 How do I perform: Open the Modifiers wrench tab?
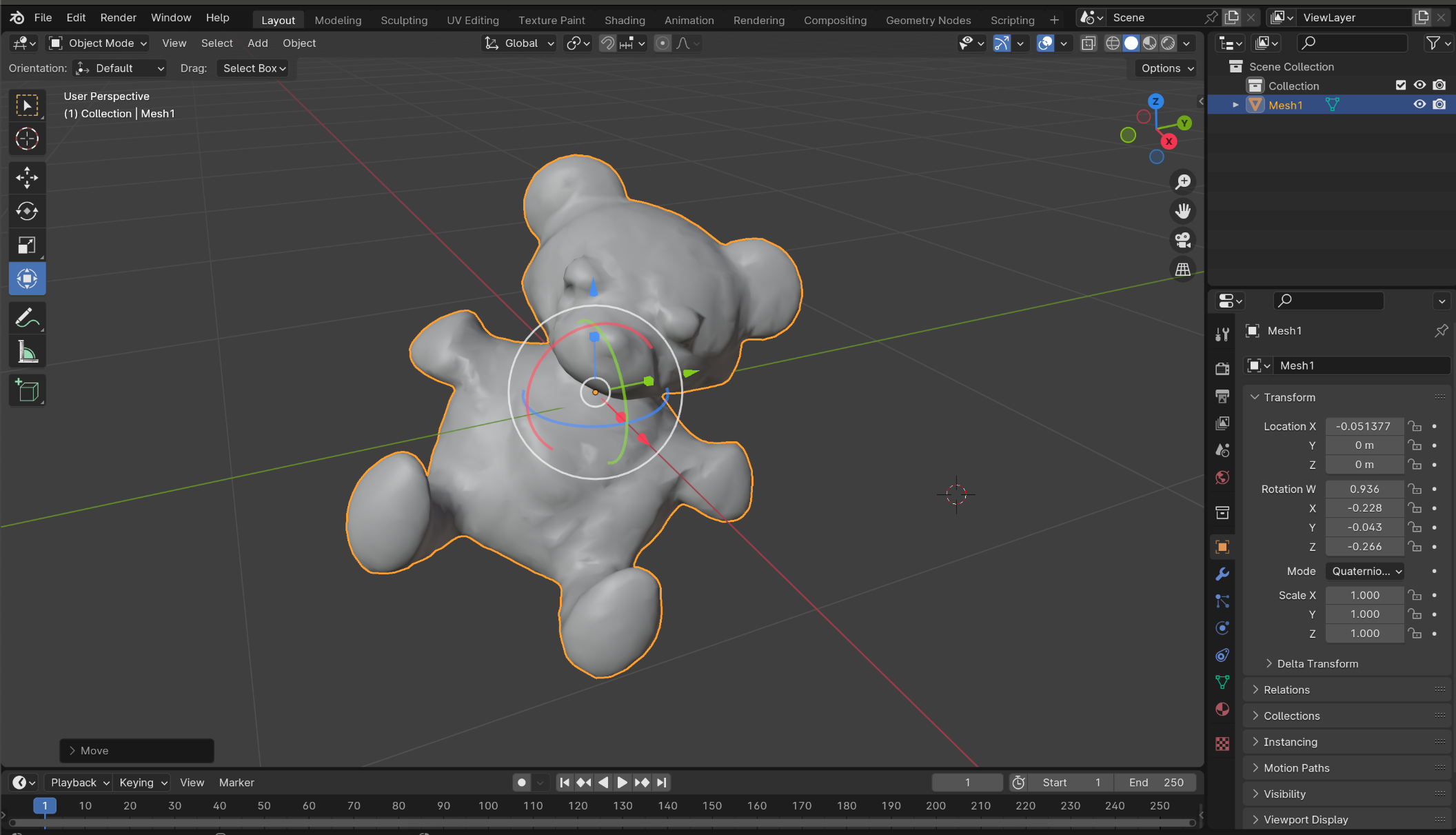point(1222,574)
